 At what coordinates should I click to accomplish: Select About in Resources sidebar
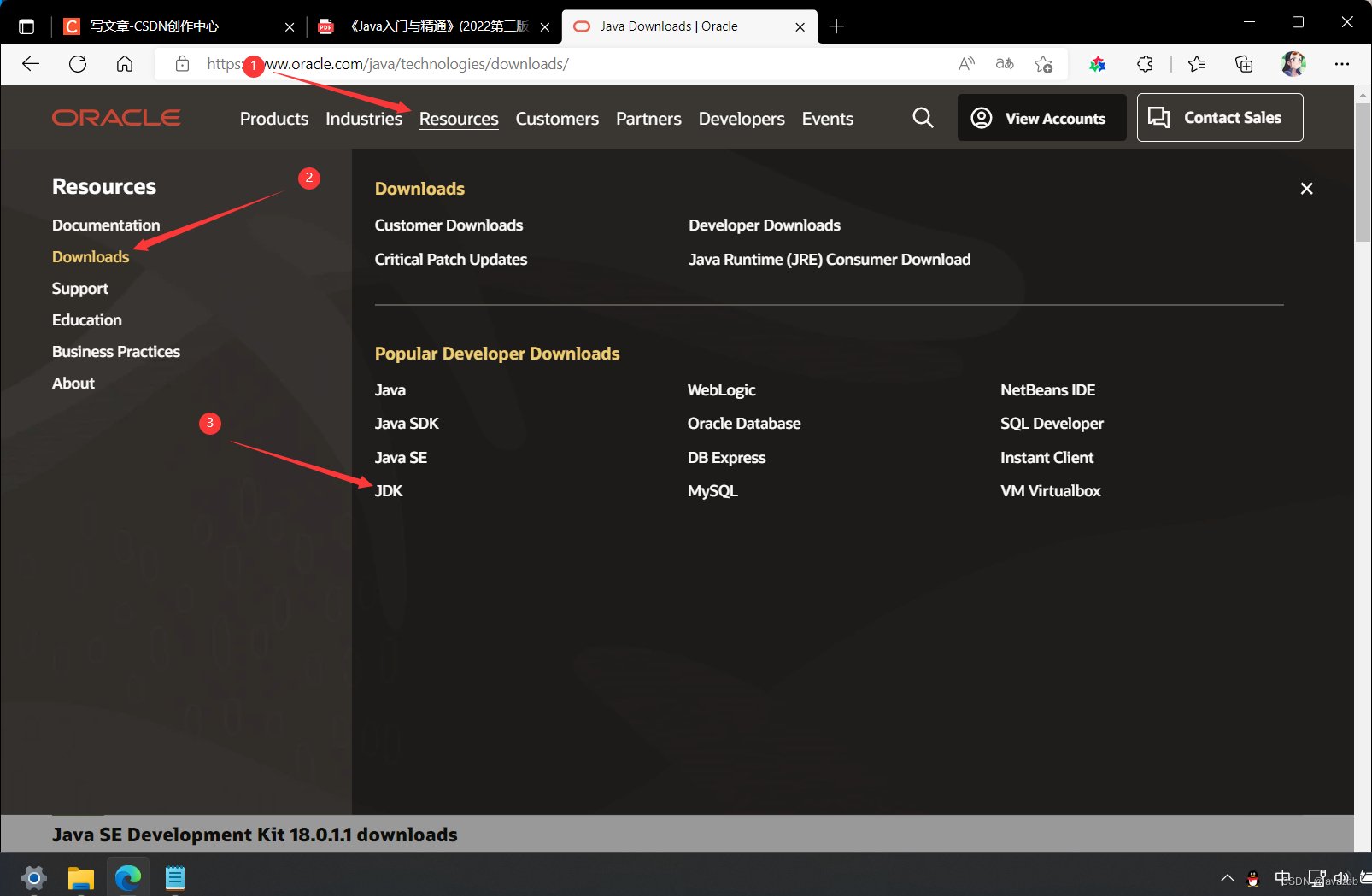[x=73, y=384]
